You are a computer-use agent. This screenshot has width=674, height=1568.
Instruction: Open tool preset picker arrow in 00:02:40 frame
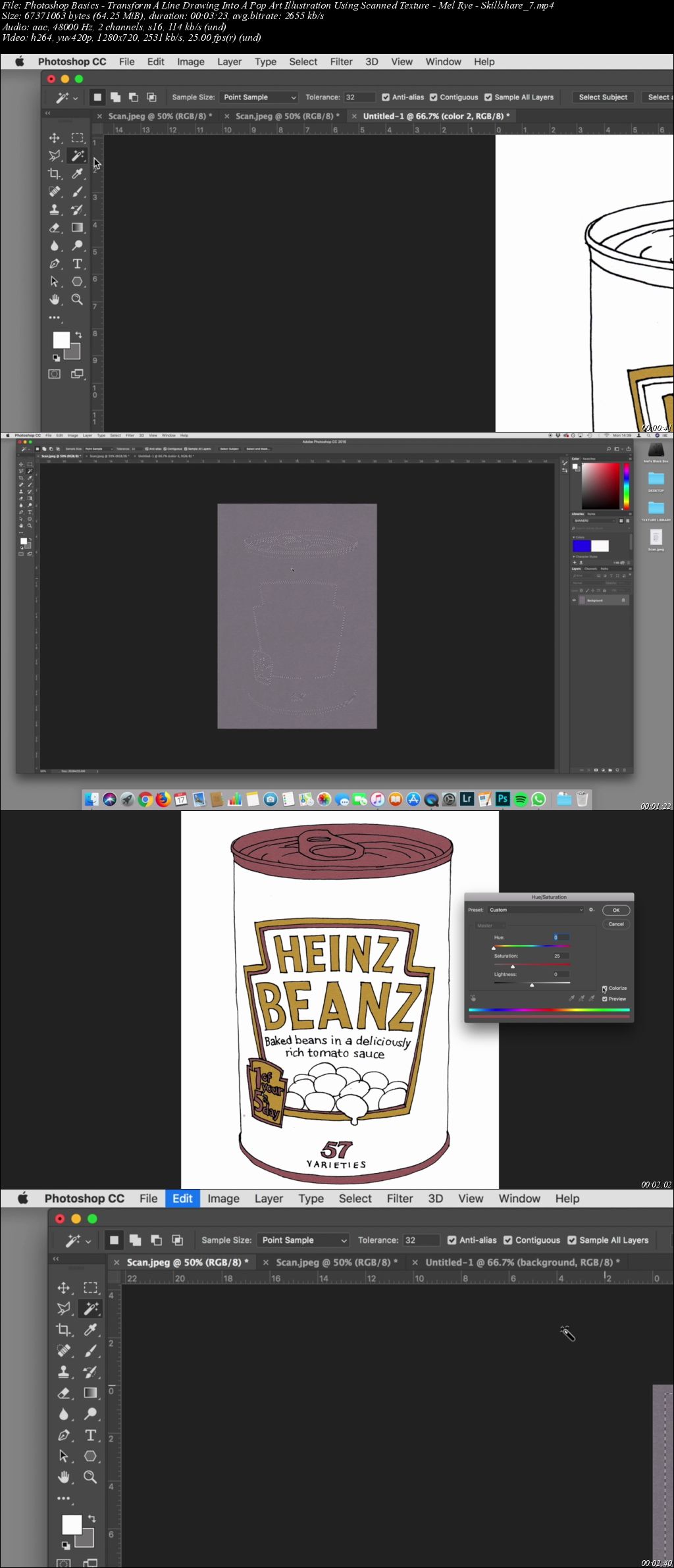click(x=88, y=1241)
